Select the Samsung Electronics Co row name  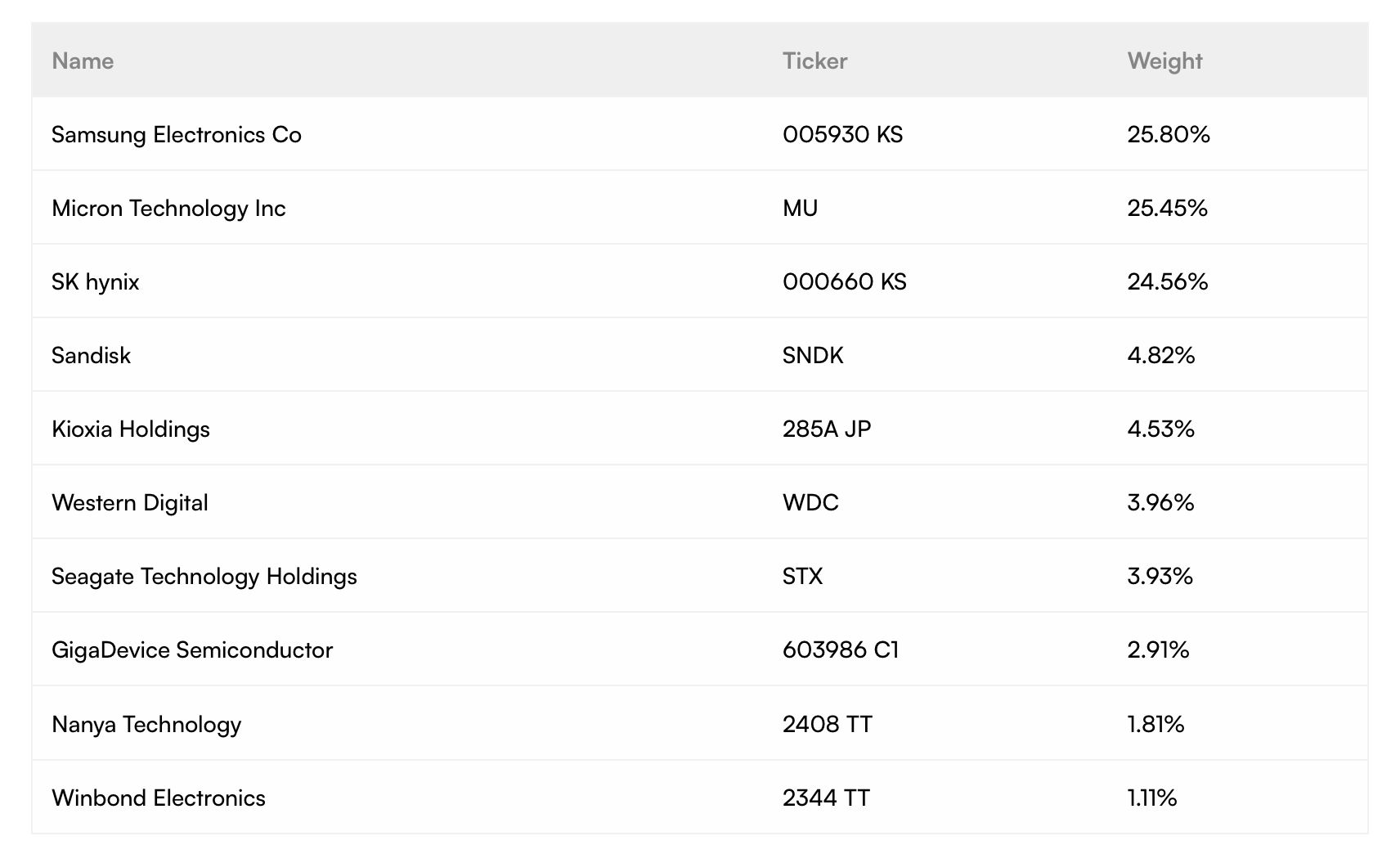177,135
